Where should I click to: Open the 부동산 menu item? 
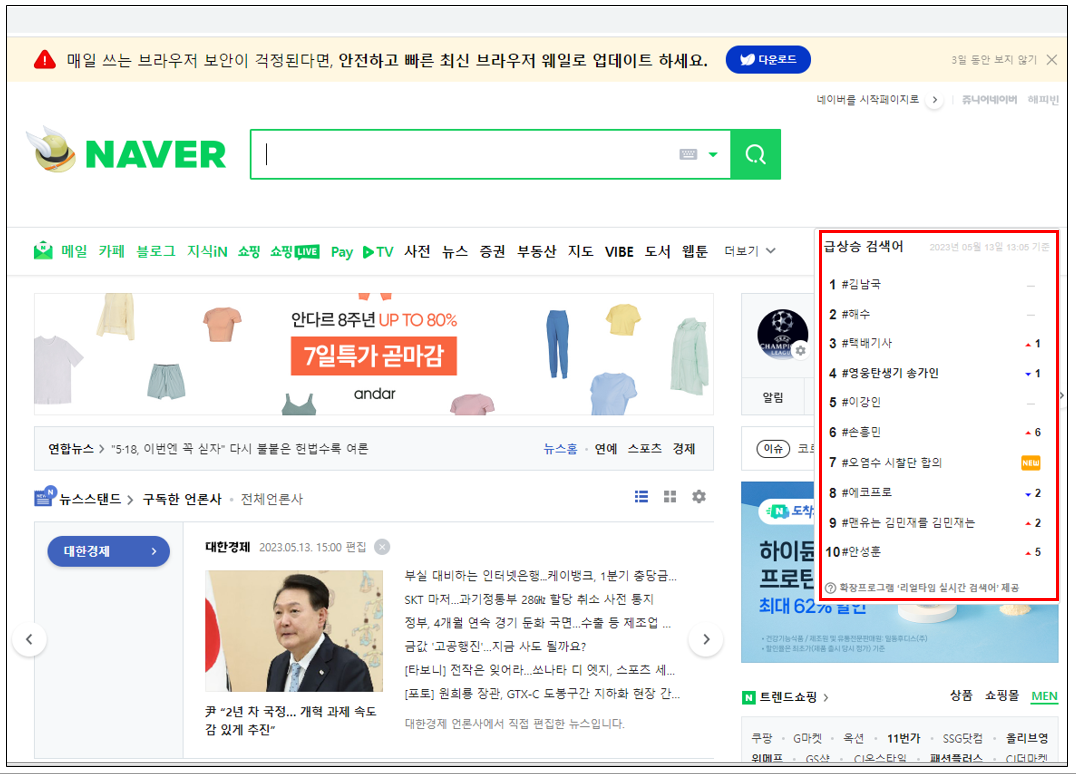pyautogui.click(x=537, y=251)
